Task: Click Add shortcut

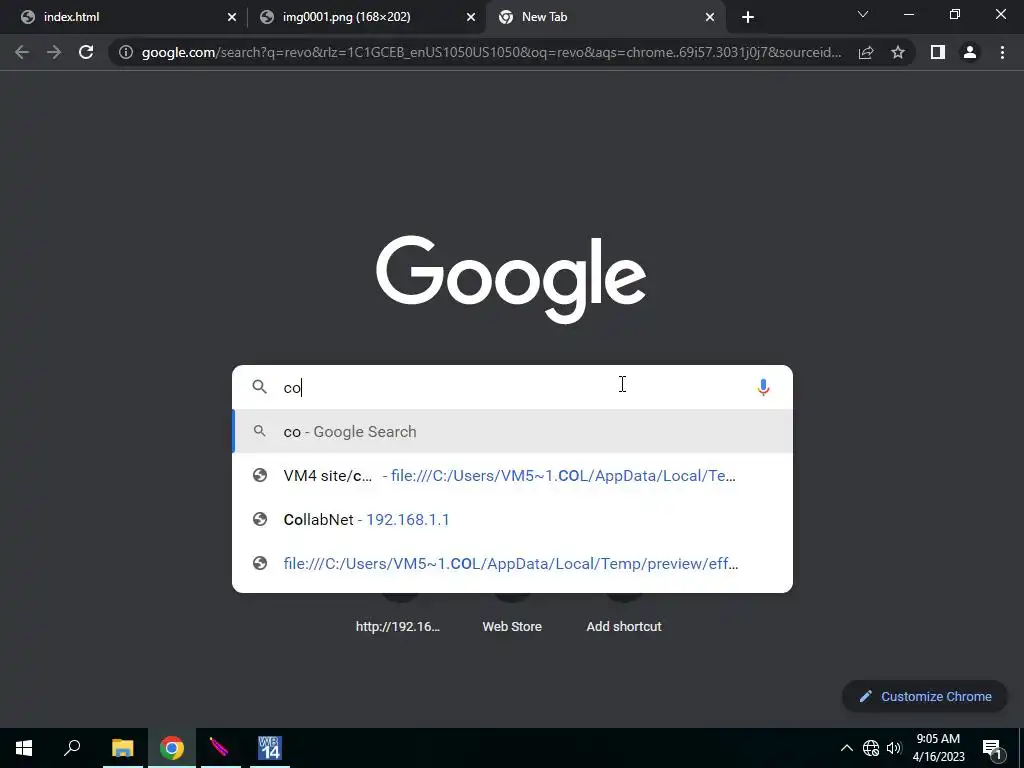Action: pos(624,626)
